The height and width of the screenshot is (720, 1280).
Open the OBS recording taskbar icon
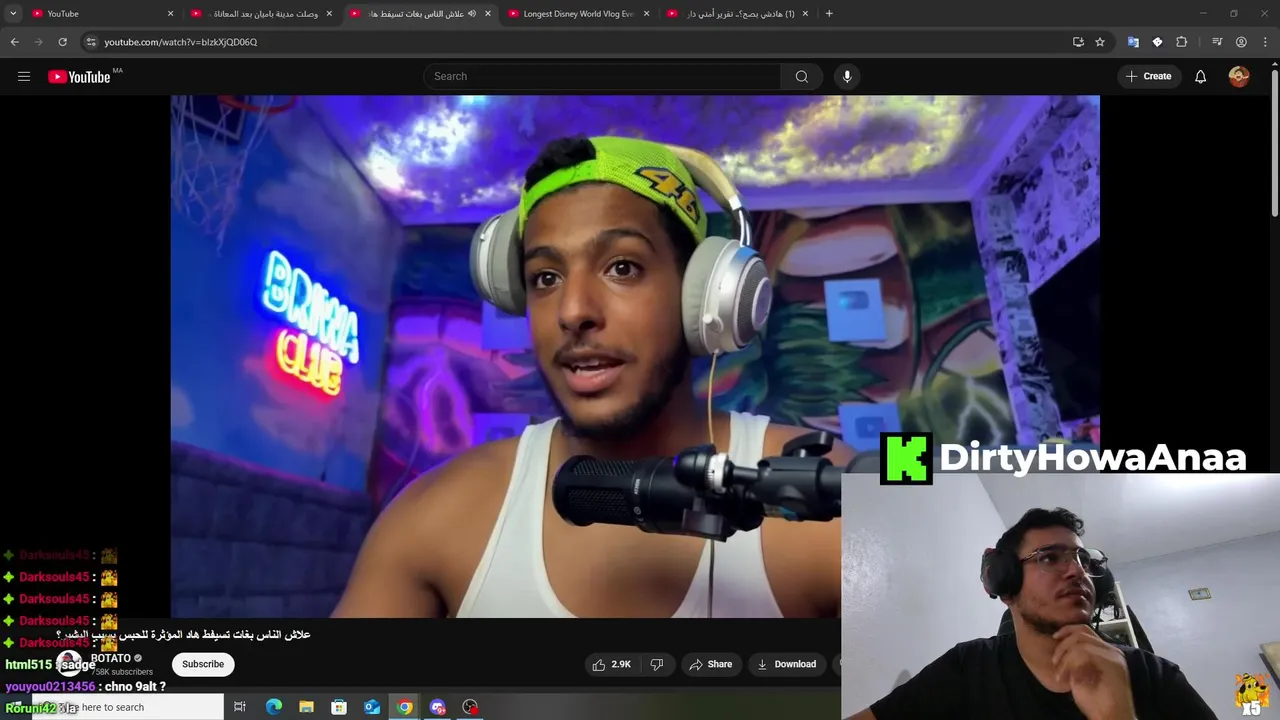pos(470,707)
